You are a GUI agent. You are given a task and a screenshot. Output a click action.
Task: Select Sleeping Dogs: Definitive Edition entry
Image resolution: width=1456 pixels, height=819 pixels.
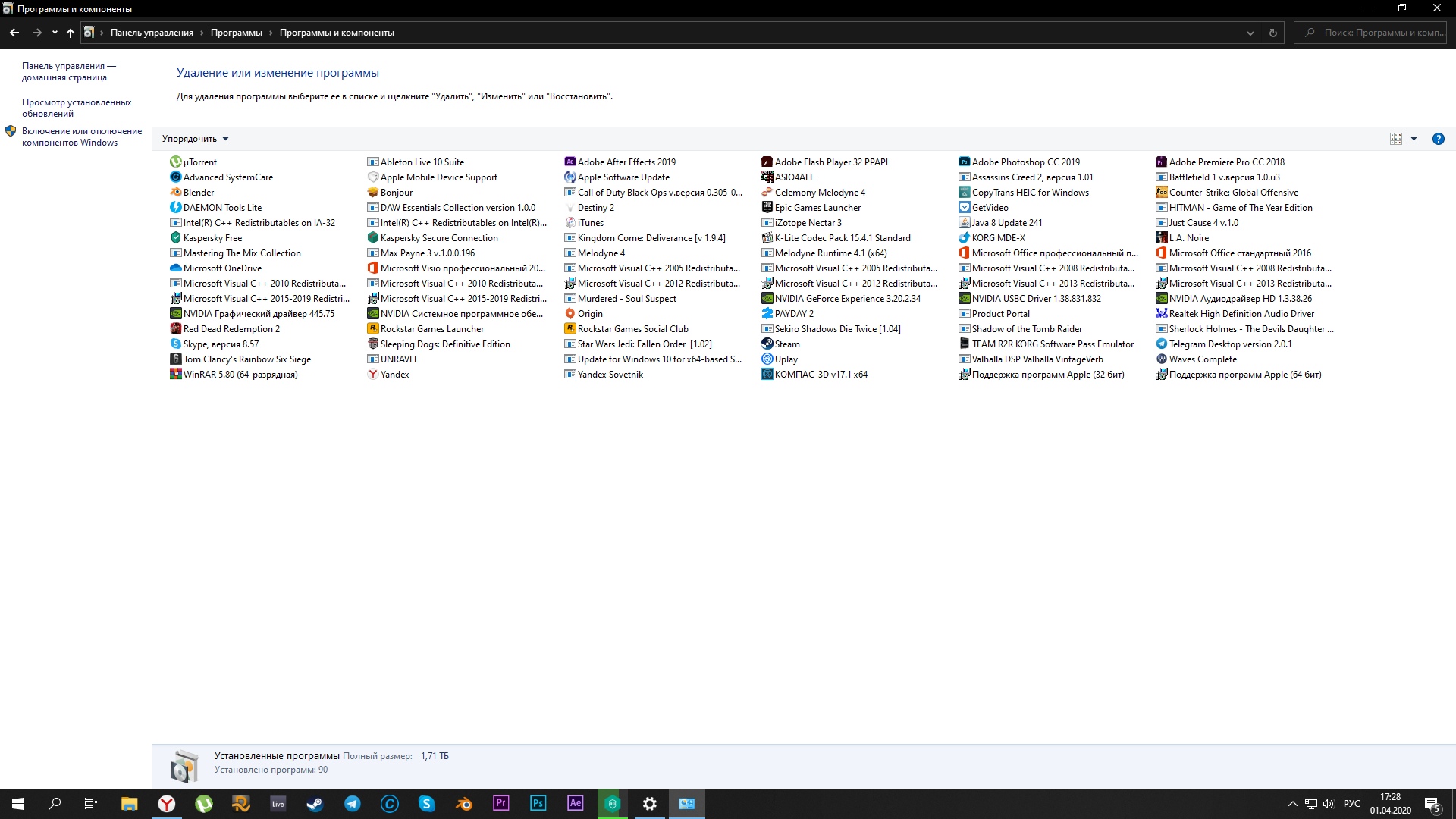(438, 344)
